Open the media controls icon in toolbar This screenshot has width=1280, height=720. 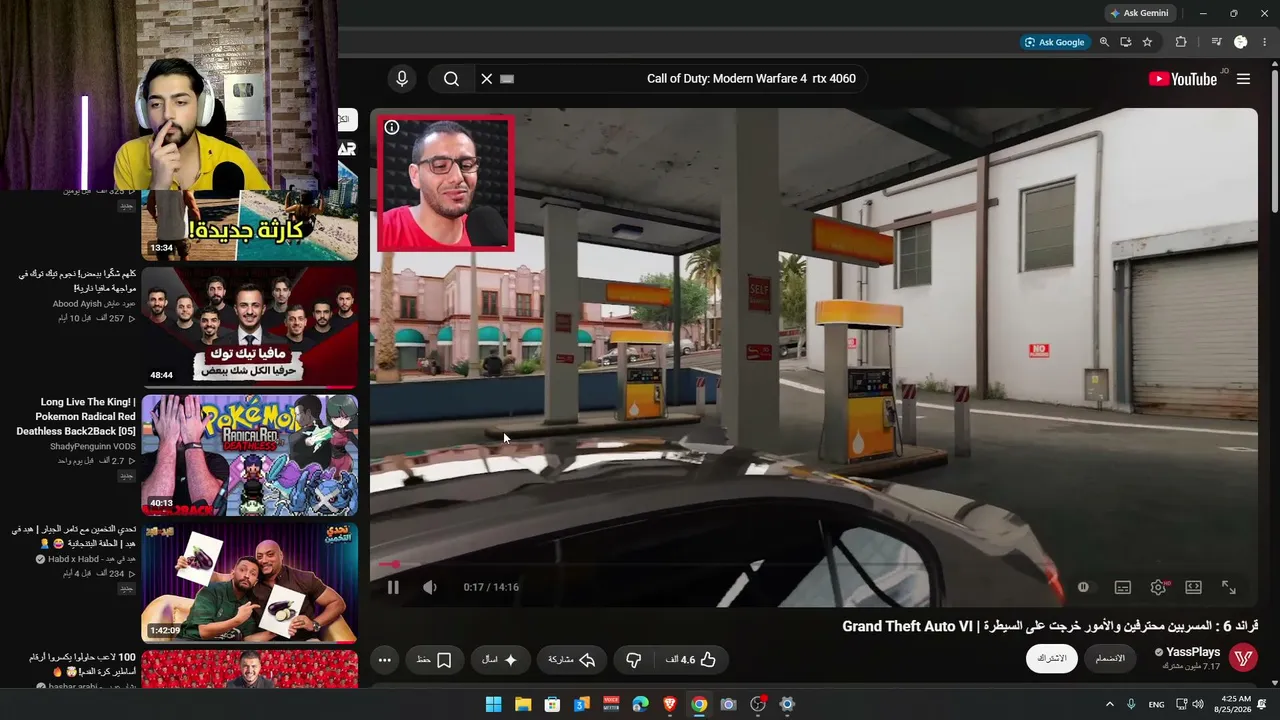click(1216, 42)
